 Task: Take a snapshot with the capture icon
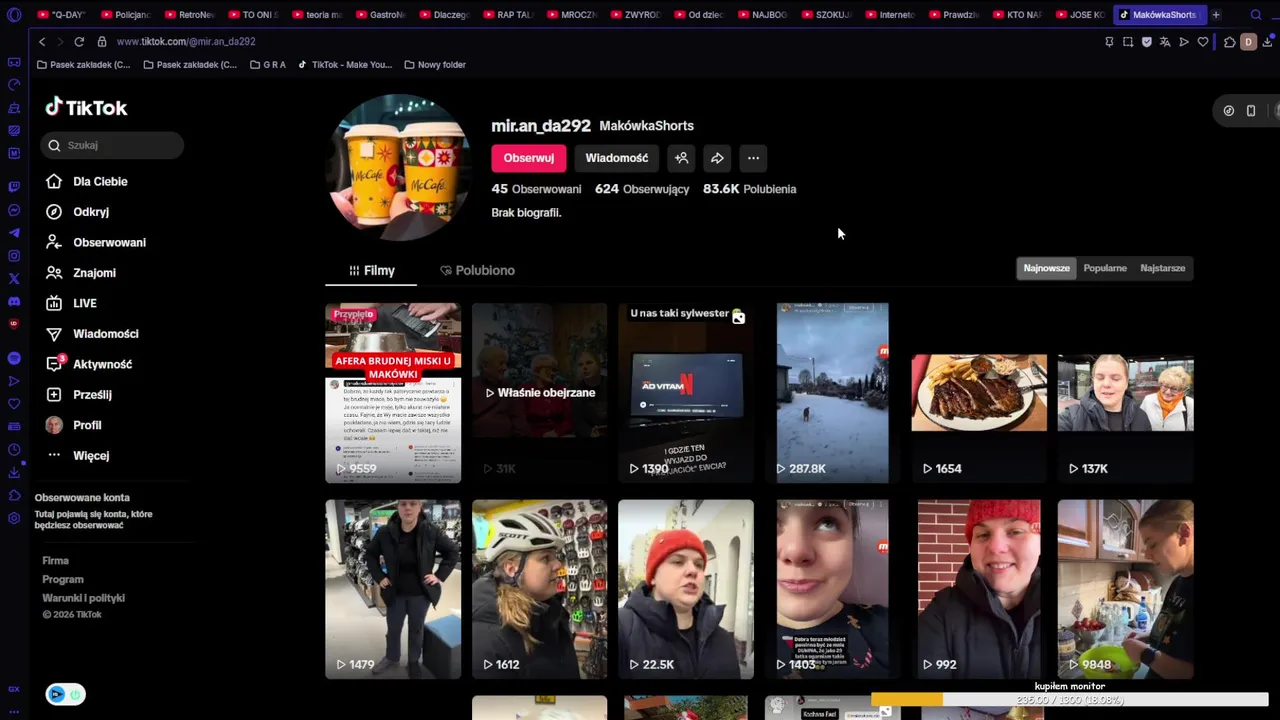(x=1128, y=42)
